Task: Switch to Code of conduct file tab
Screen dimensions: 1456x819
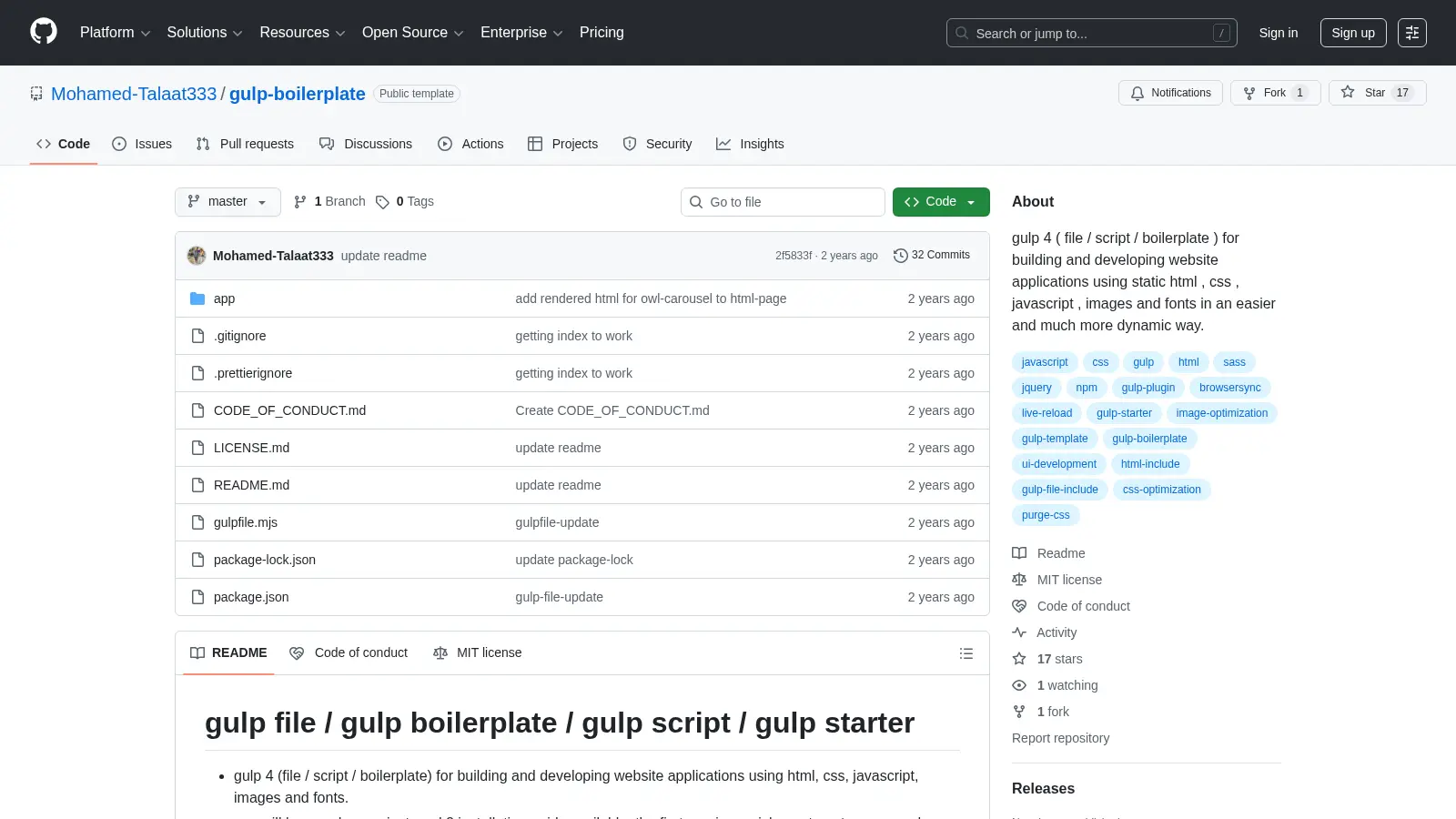Action: pos(349,653)
